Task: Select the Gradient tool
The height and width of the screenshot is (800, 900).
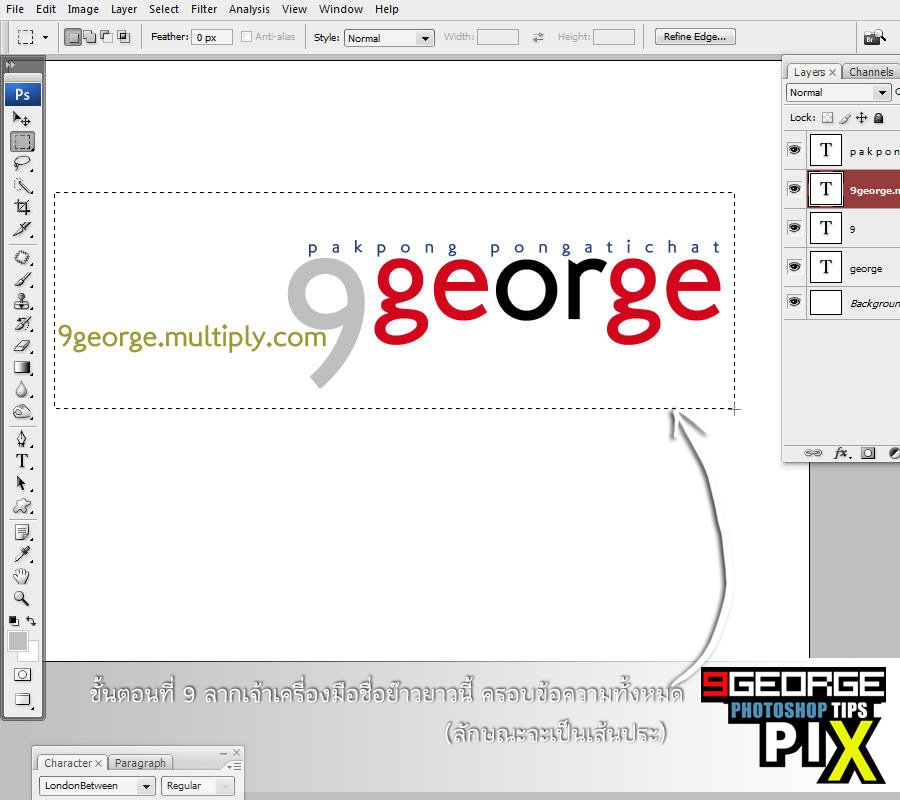Action: [x=22, y=368]
